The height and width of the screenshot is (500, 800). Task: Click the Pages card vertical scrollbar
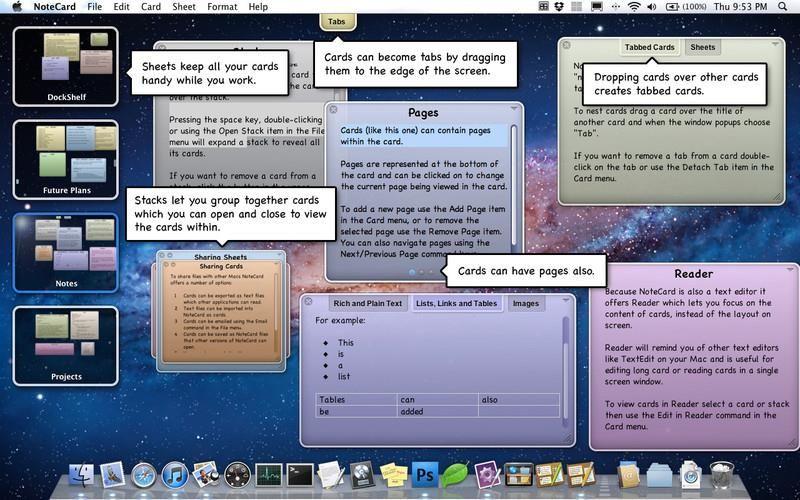point(515,190)
